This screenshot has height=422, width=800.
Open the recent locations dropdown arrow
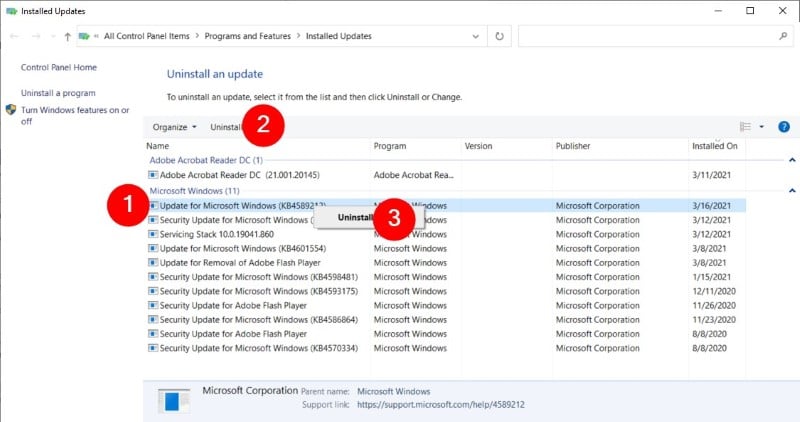53,36
